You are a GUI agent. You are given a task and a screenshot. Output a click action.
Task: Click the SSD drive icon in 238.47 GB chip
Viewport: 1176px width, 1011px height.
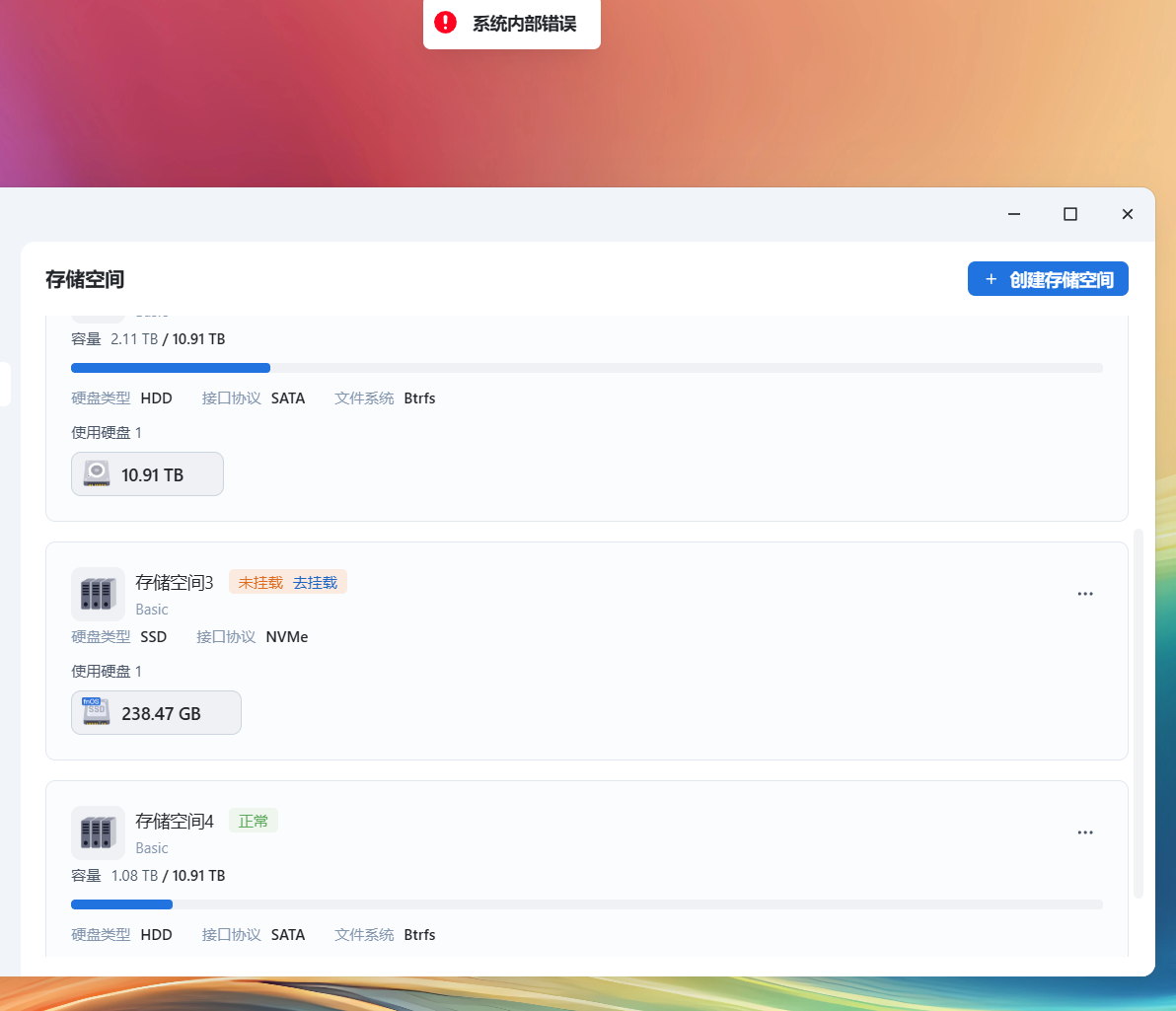tap(96, 712)
